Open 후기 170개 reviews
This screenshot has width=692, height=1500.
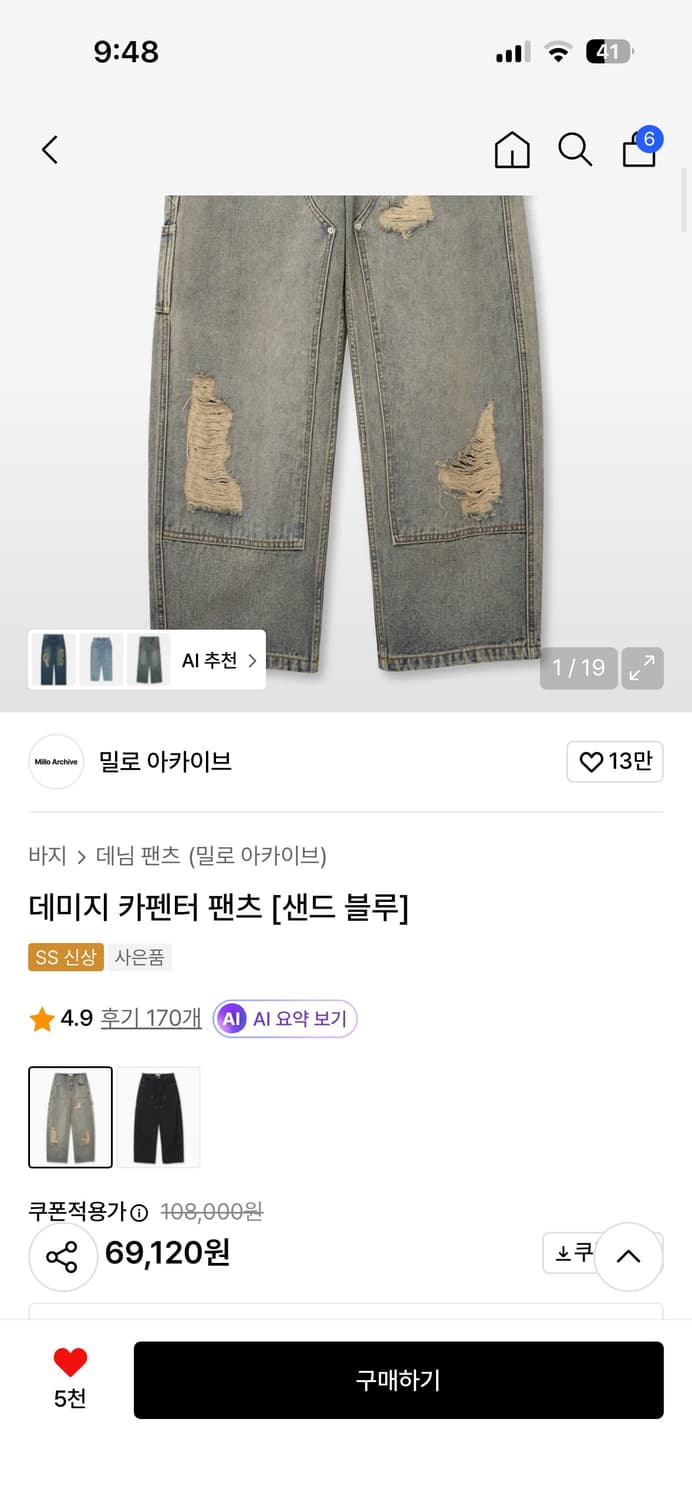pos(150,1018)
